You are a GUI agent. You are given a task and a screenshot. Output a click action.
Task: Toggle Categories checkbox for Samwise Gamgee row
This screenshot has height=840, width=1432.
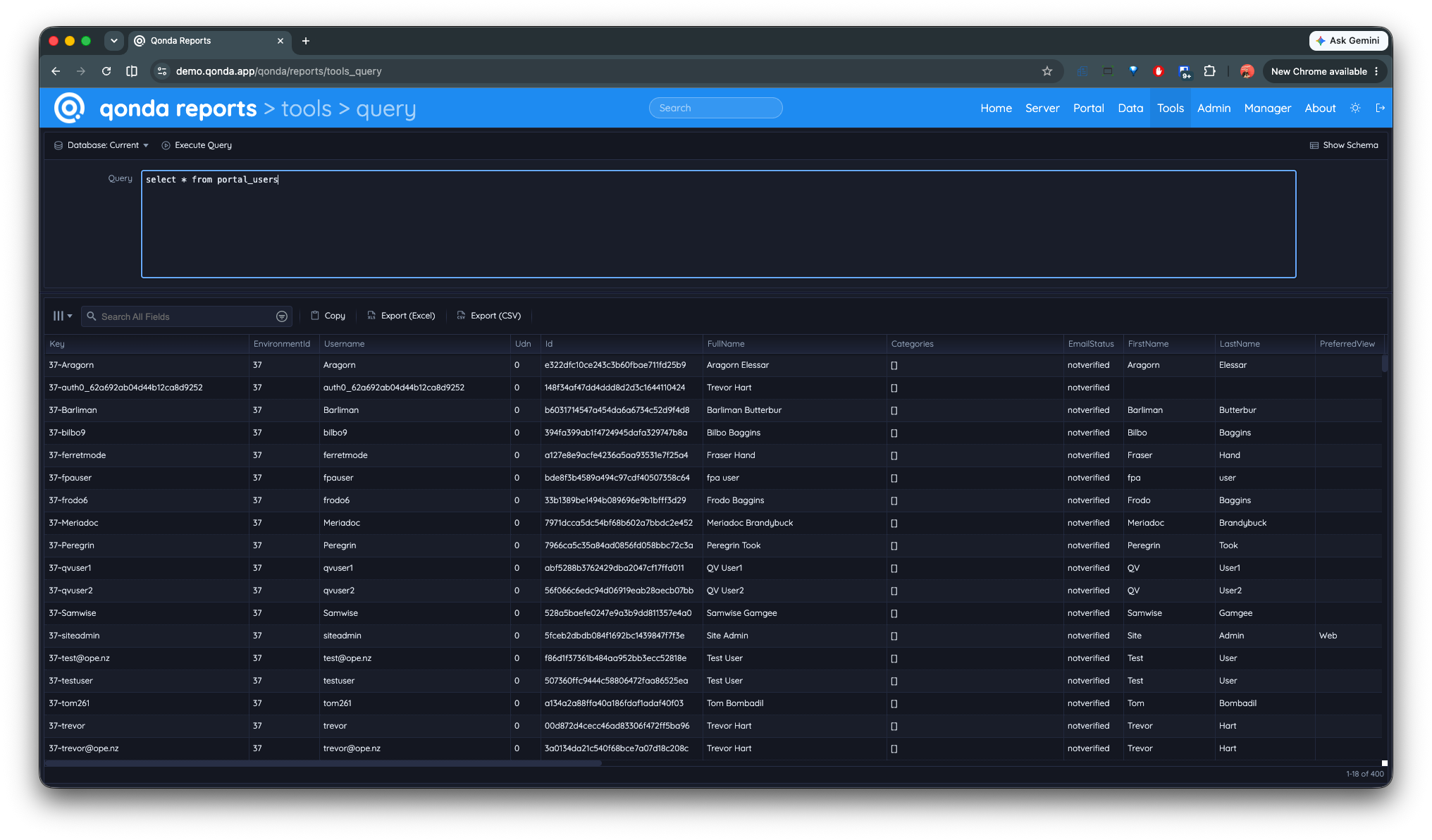(x=894, y=614)
